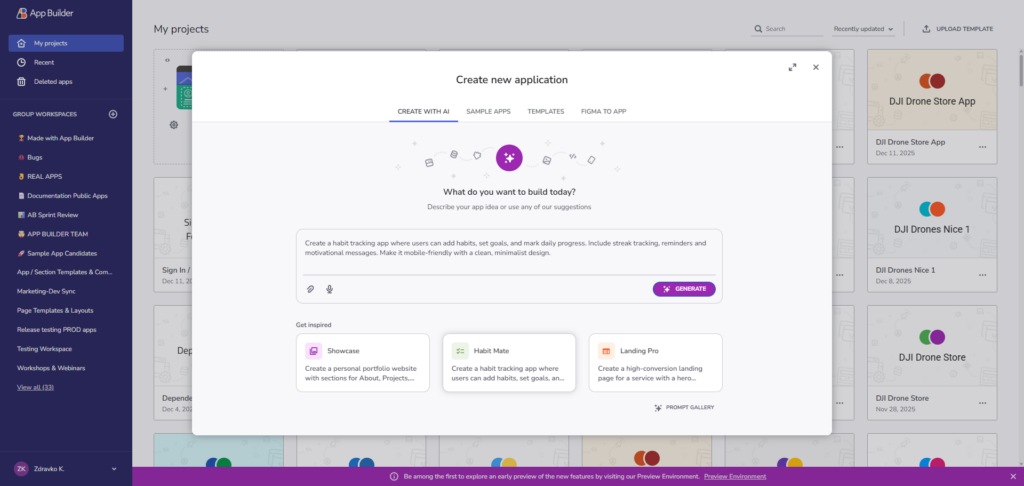Select the CREATE WITH AI tab
1024x486 pixels.
(423, 112)
